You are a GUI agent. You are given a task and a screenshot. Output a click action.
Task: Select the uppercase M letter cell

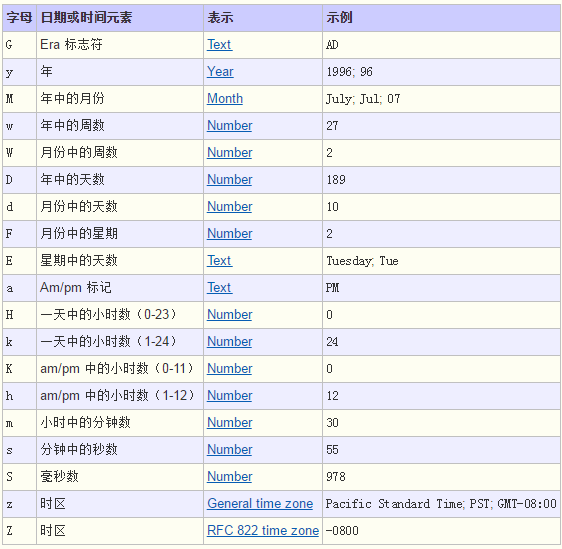pyautogui.click(x=19, y=99)
